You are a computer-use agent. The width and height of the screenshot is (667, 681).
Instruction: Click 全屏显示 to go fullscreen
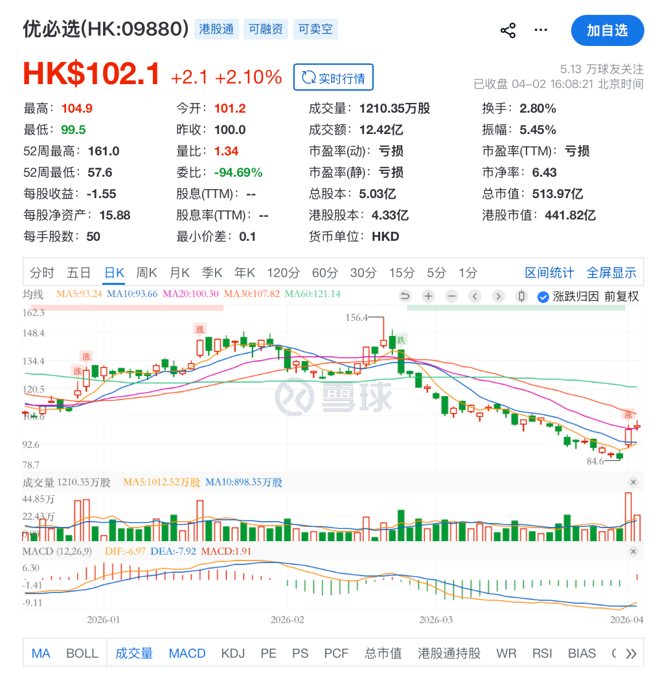pyautogui.click(x=611, y=272)
